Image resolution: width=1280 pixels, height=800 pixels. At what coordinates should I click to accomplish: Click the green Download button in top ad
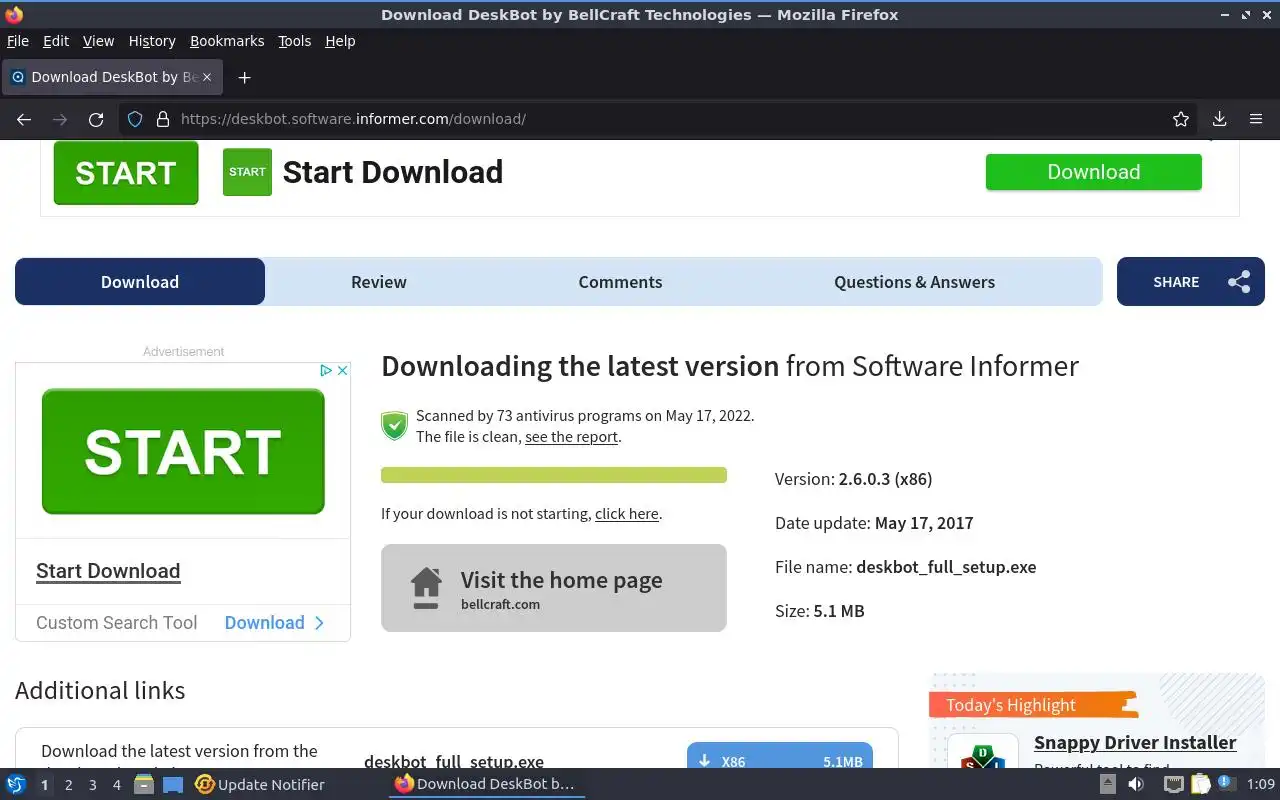coord(1094,172)
